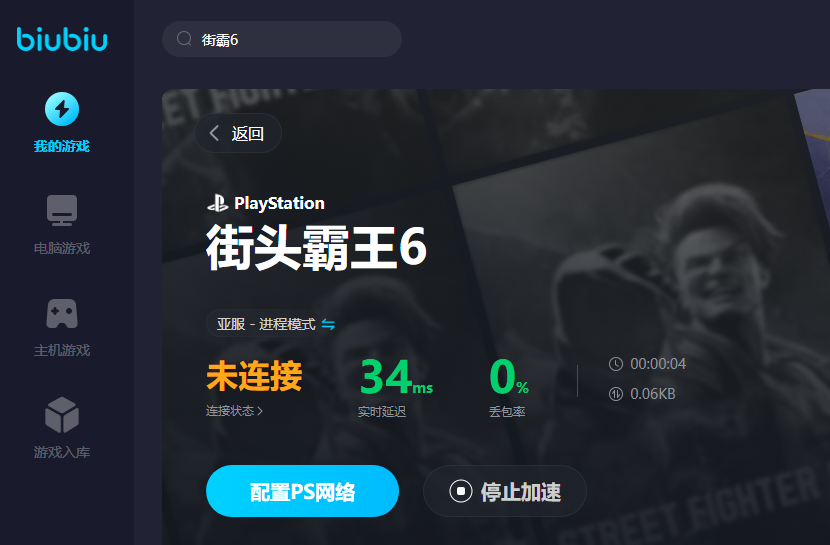Click the switch arrows next to 进程模式

[x=328, y=324]
